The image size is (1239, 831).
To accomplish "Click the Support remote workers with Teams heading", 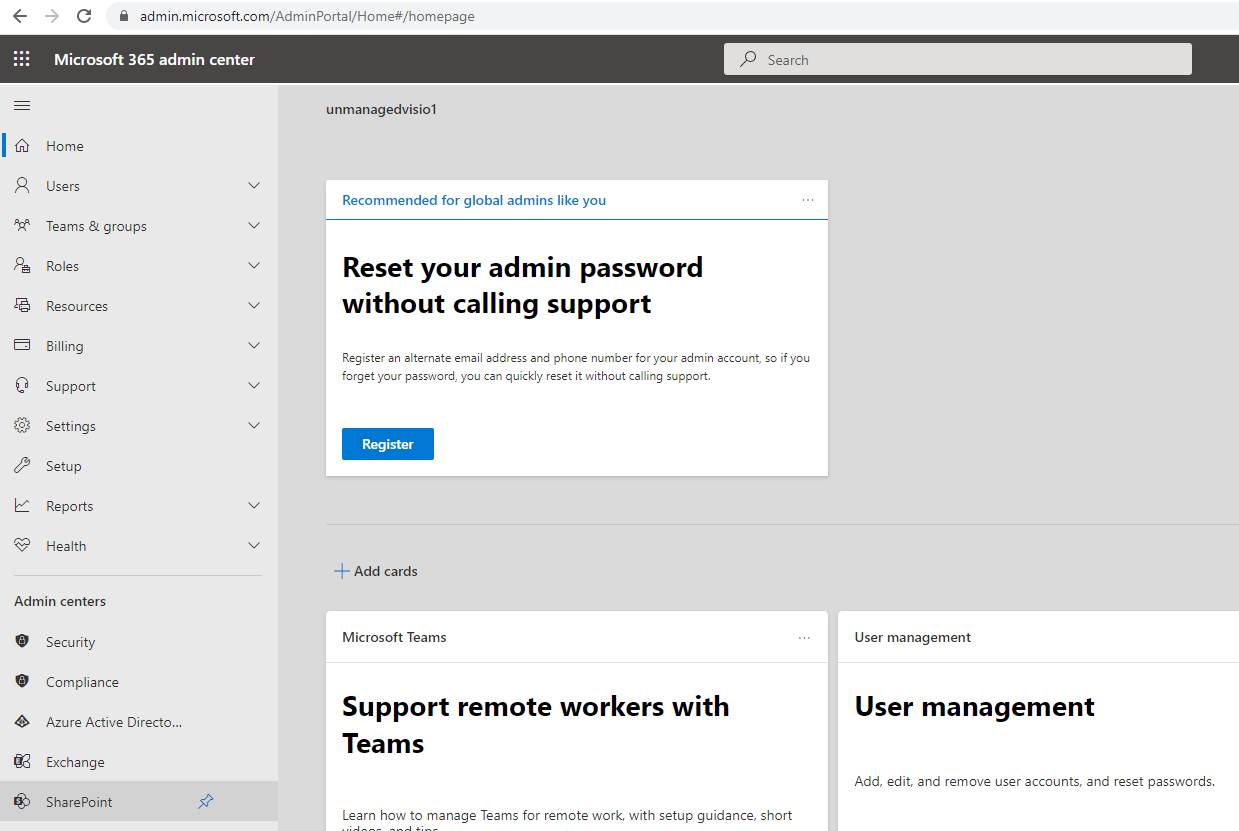I will pyautogui.click(x=536, y=725).
